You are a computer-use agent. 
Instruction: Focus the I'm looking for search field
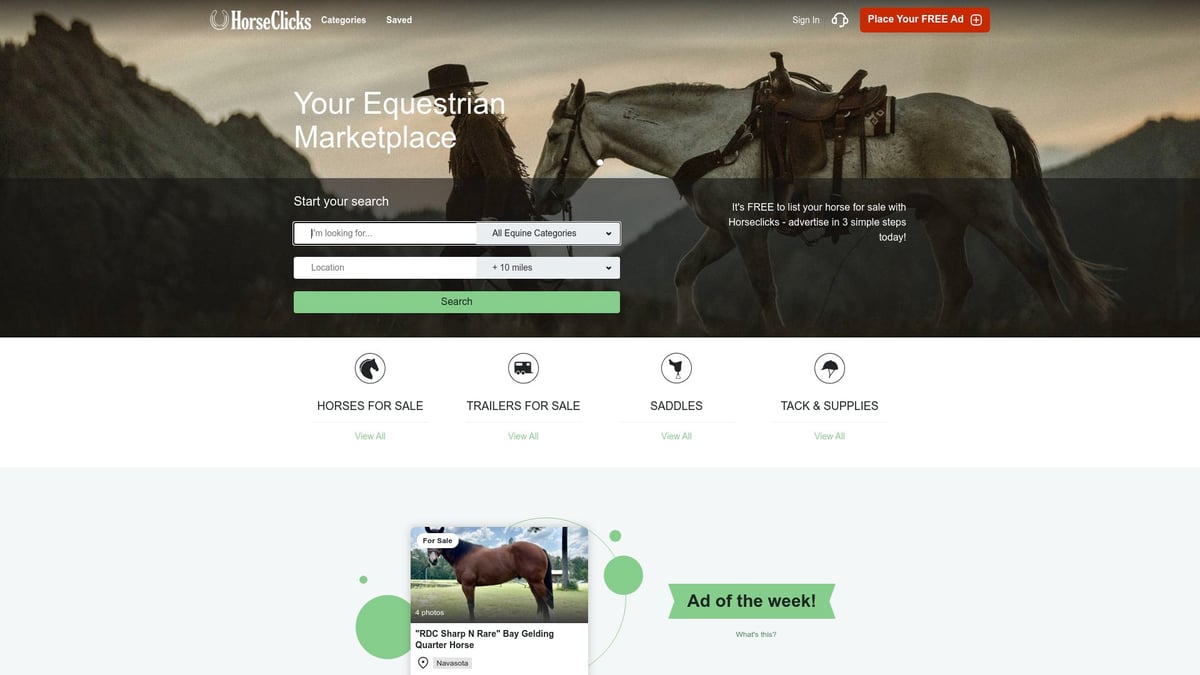[386, 233]
